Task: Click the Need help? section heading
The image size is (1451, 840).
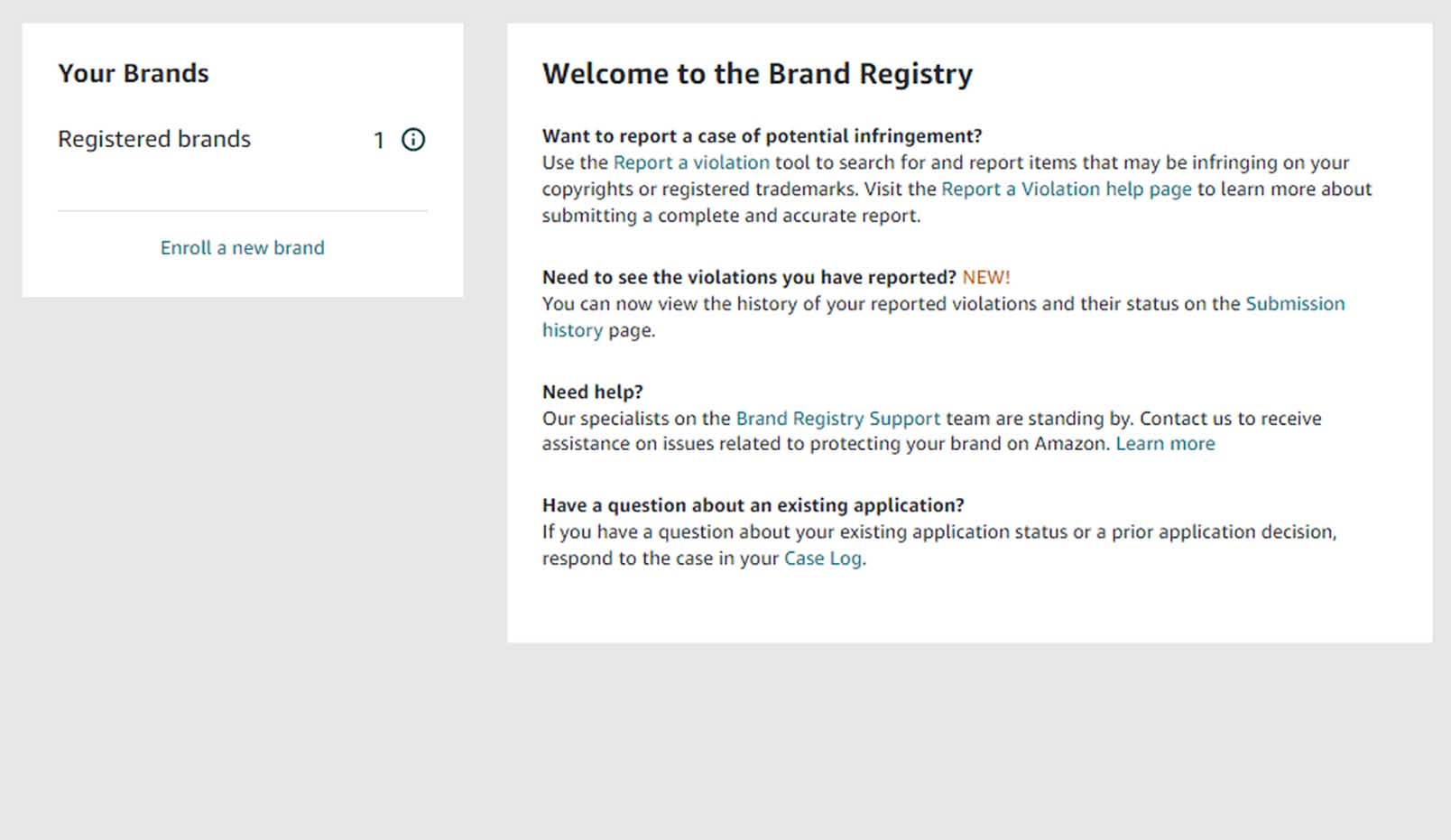Action: click(591, 392)
